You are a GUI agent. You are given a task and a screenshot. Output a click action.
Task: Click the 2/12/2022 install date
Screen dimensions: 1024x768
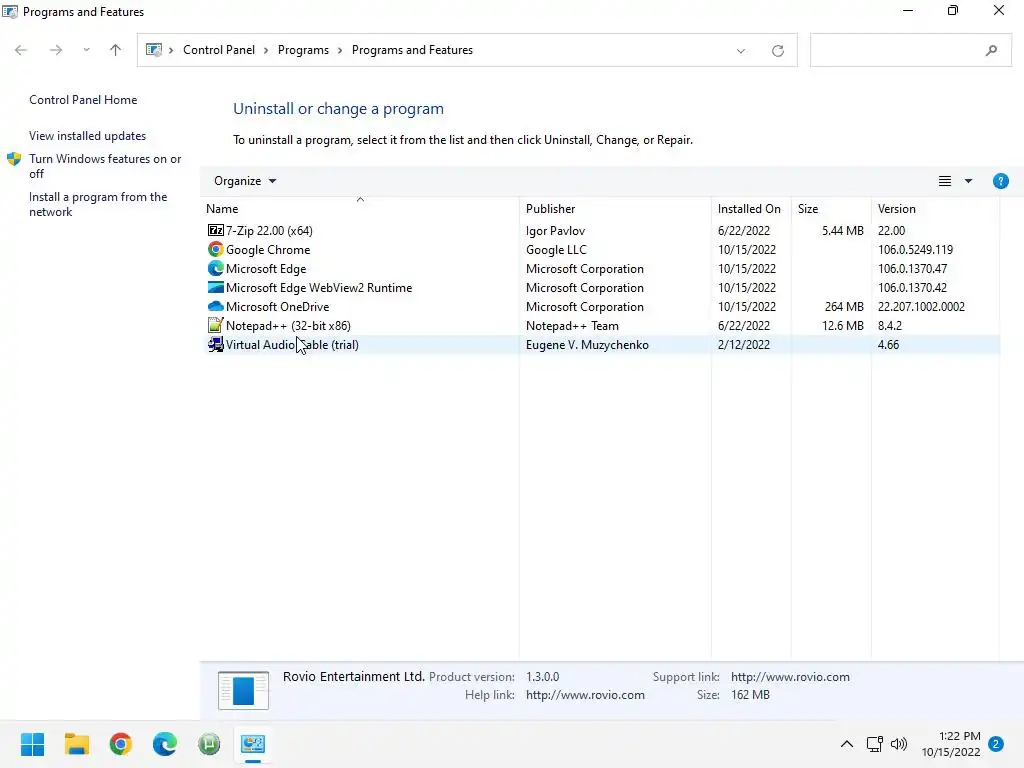pos(743,344)
